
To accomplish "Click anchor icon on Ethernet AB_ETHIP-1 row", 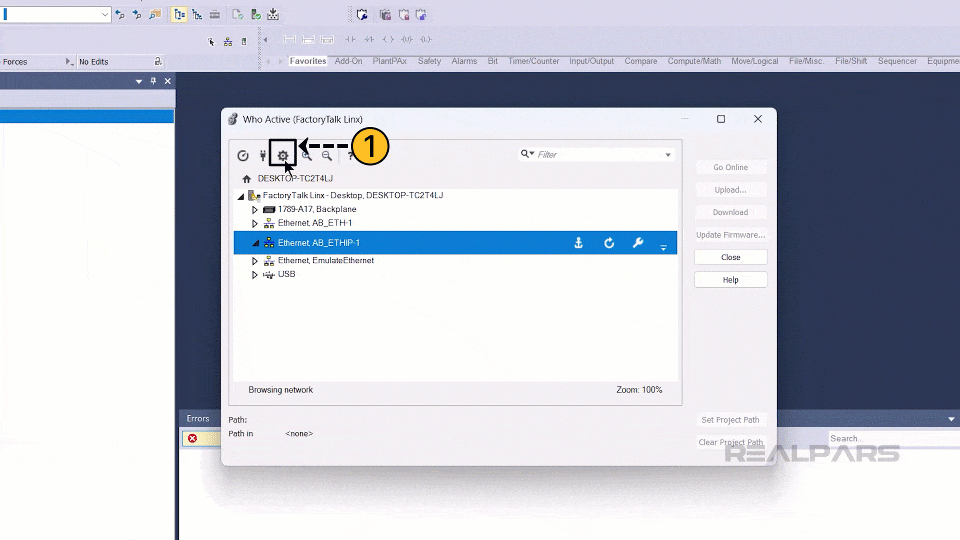I will pos(578,243).
